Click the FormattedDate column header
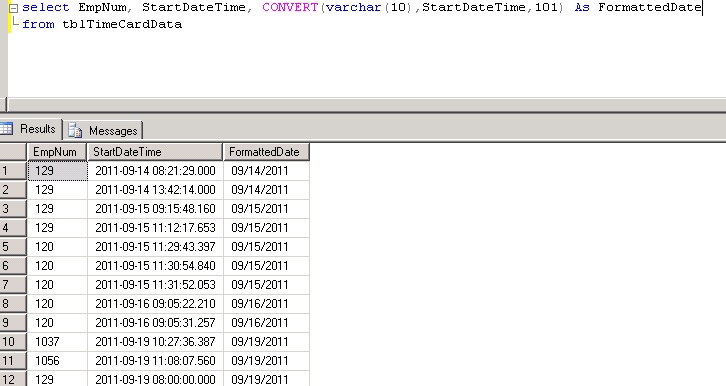 pyautogui.click(x=266, y=152)
